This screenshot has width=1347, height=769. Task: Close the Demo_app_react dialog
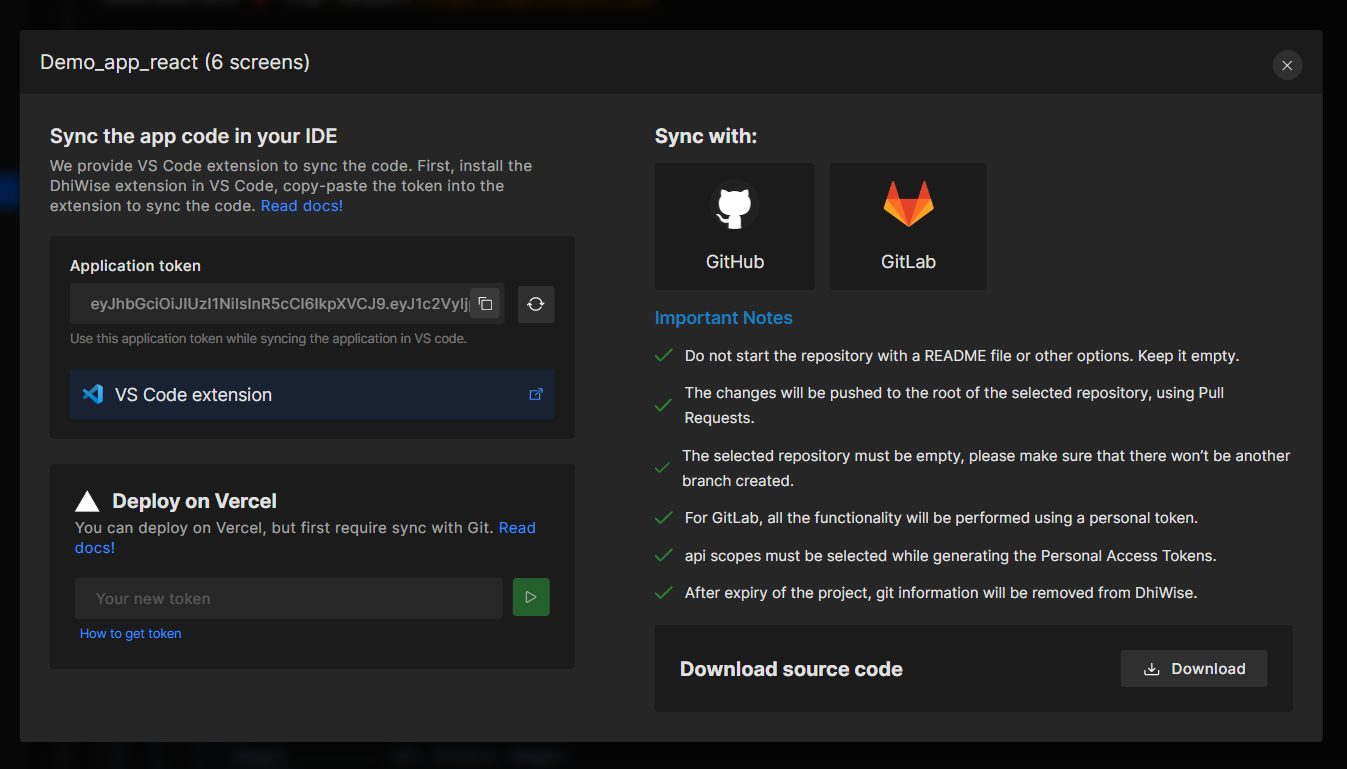pyautogui.click(x=1287, y=65)
